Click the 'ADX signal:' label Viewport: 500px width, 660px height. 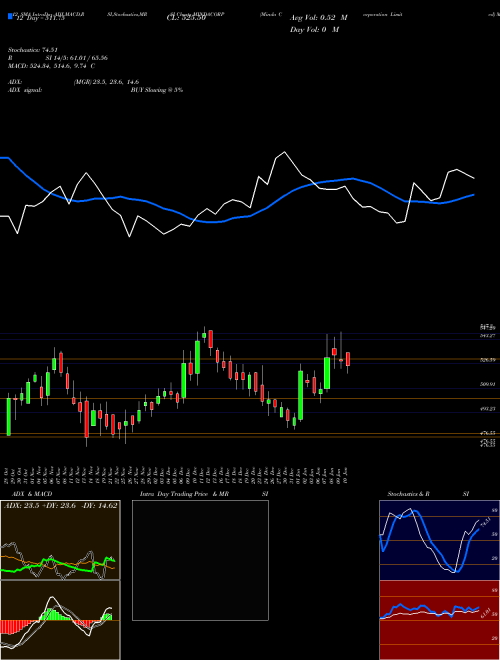[25, 90]
